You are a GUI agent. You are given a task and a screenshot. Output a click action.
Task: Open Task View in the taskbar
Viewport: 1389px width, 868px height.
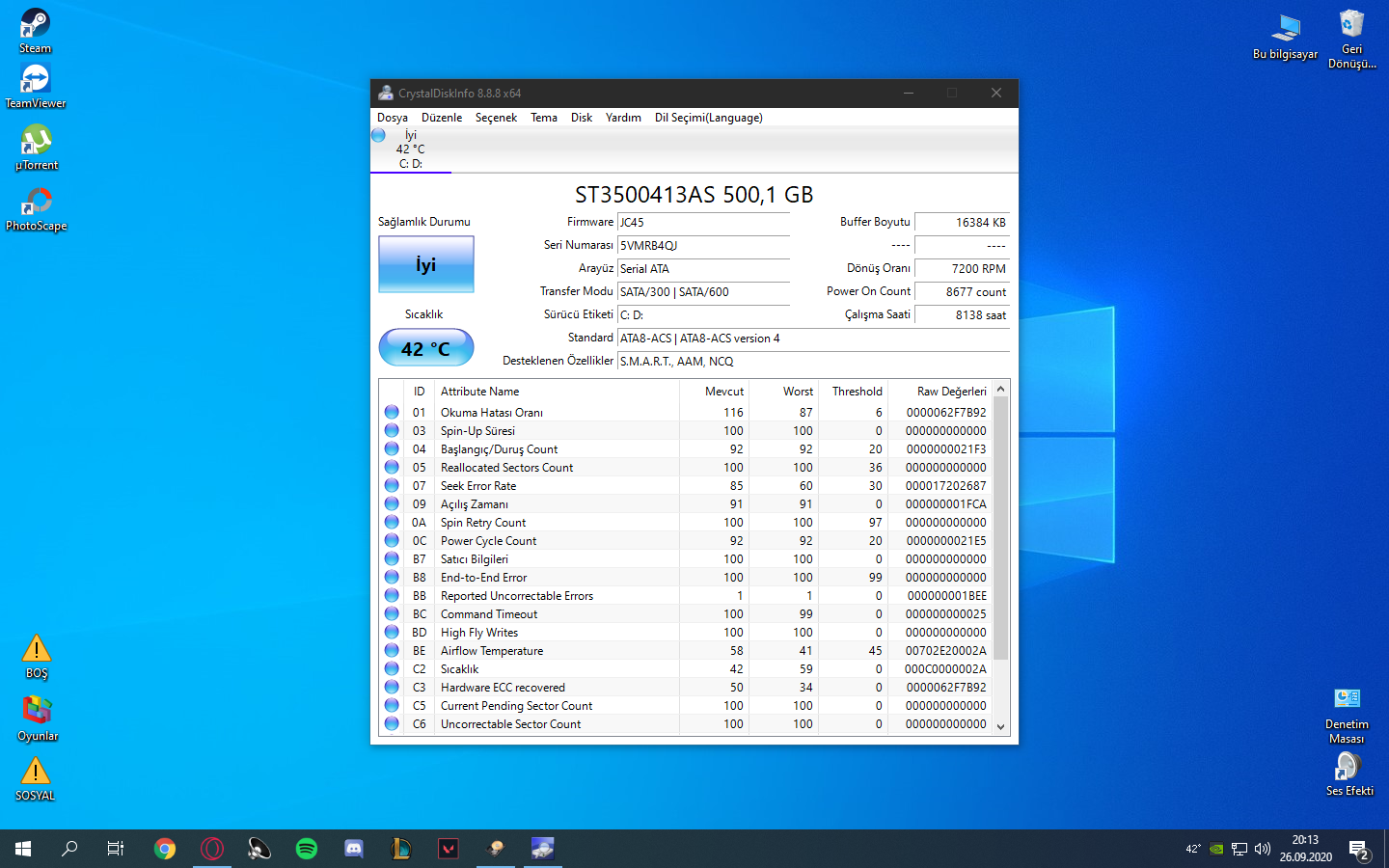(116, 849)
